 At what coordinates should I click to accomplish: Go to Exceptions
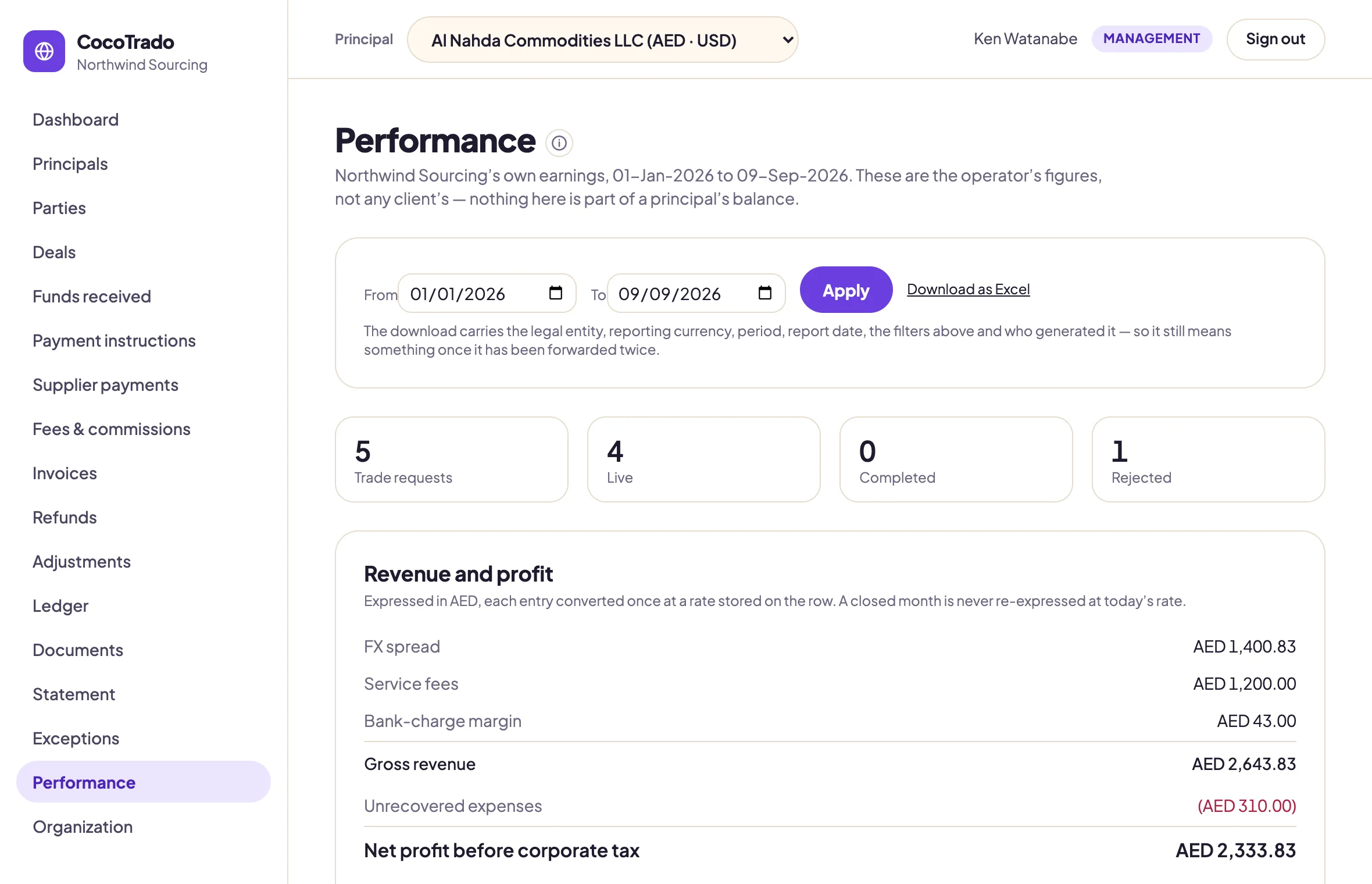[x=76, y=739]
